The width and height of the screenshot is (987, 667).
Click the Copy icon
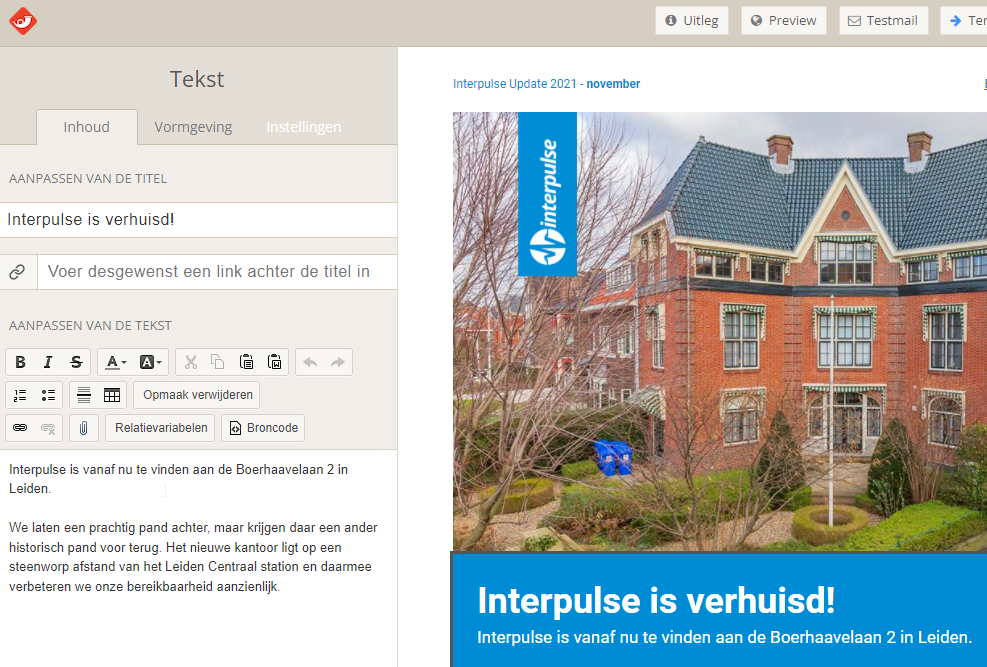pos(218,362)
